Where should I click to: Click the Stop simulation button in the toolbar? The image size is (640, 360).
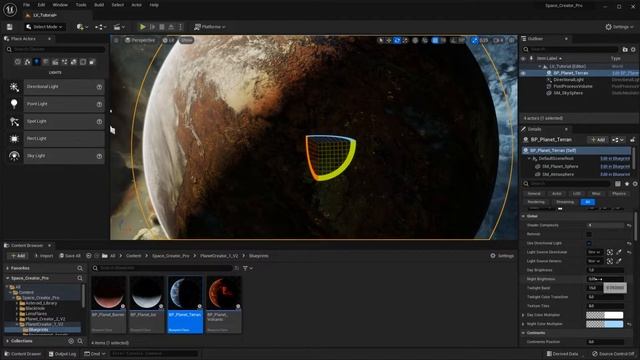click(162, 27)
